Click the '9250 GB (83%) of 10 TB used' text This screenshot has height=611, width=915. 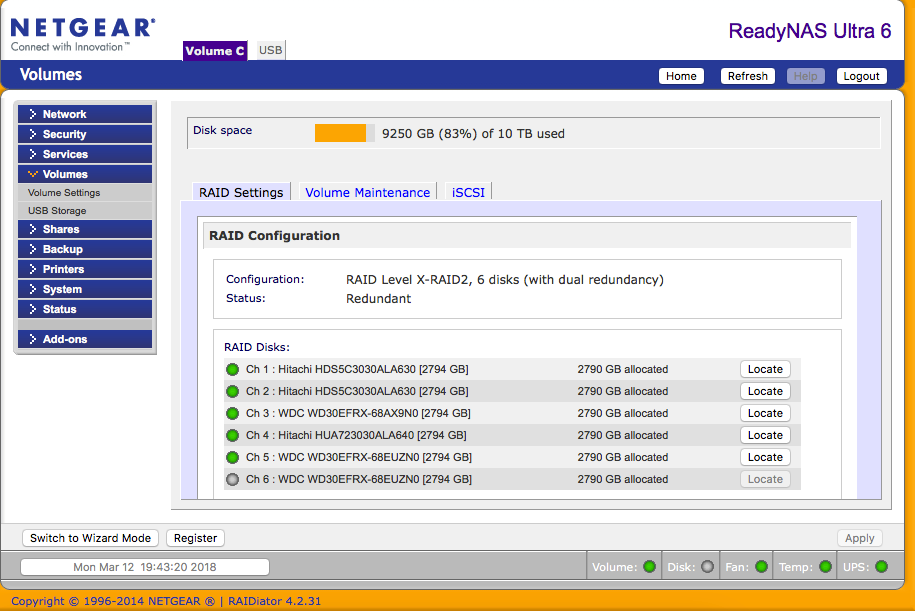tap(473, 134)
